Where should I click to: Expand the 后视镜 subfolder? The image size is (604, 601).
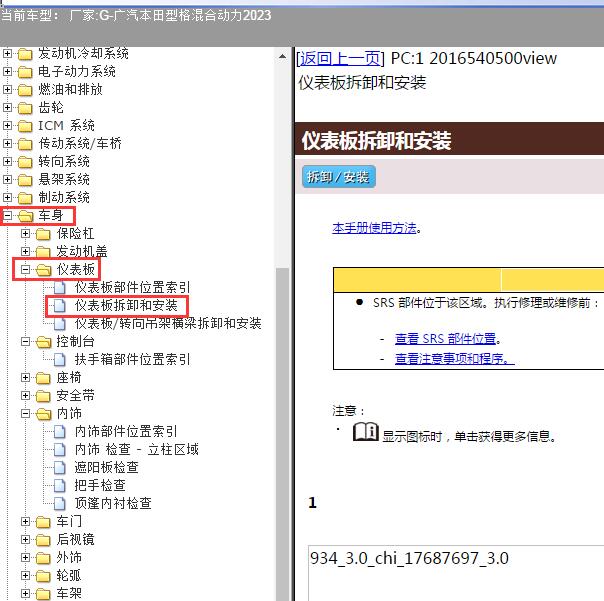tap(25, 539)
